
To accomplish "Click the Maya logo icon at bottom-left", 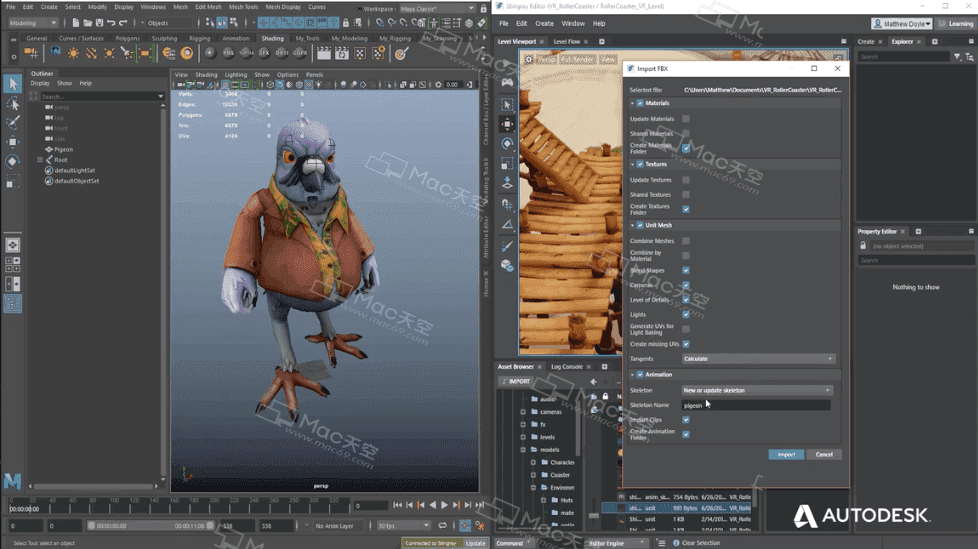I will click(12, 481).
